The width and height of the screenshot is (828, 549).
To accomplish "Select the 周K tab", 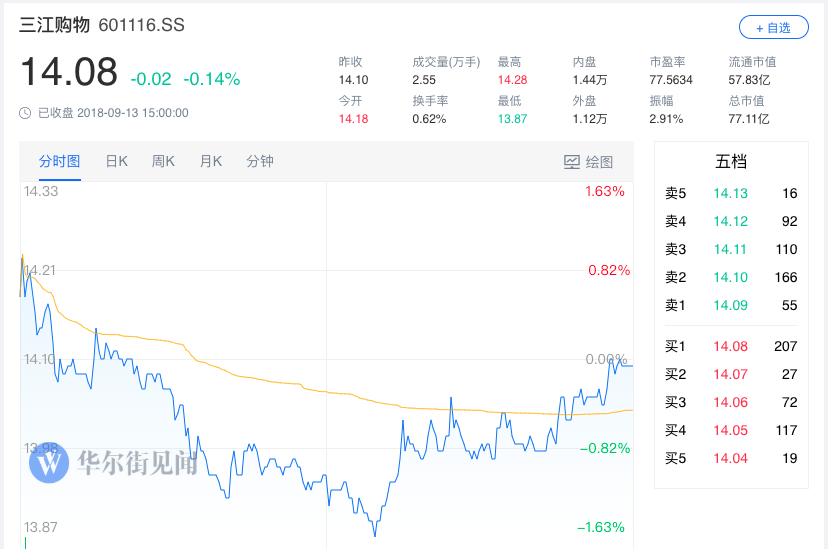I will (163, 161).
